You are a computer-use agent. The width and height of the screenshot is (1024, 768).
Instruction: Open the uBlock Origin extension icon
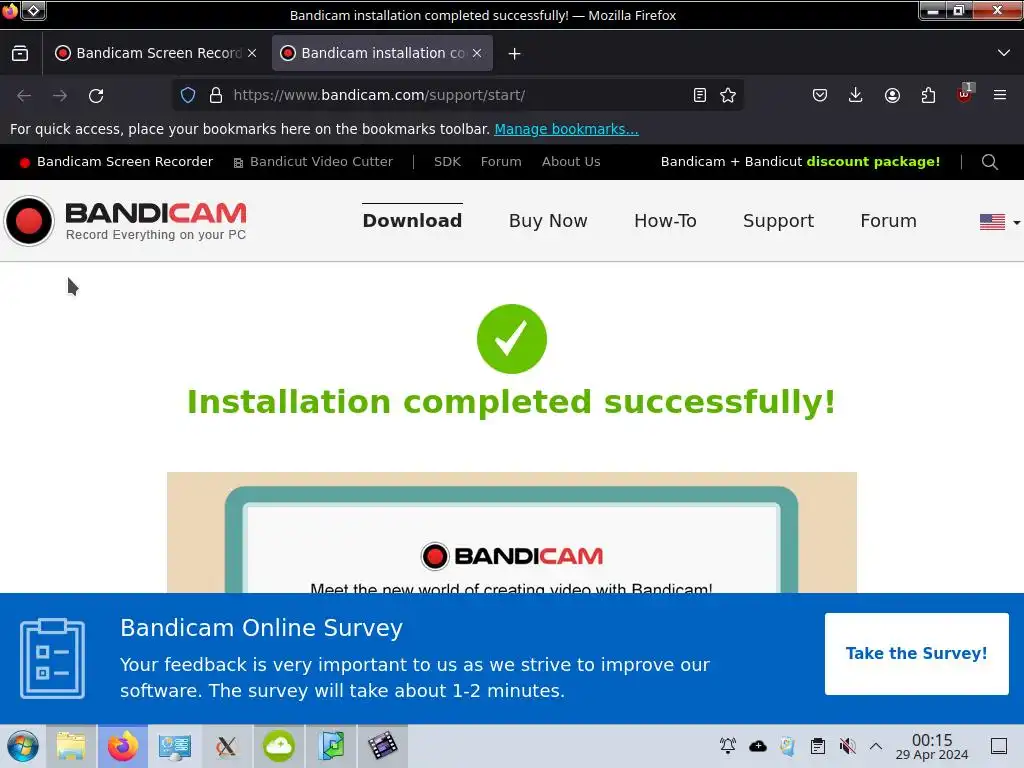965,94
